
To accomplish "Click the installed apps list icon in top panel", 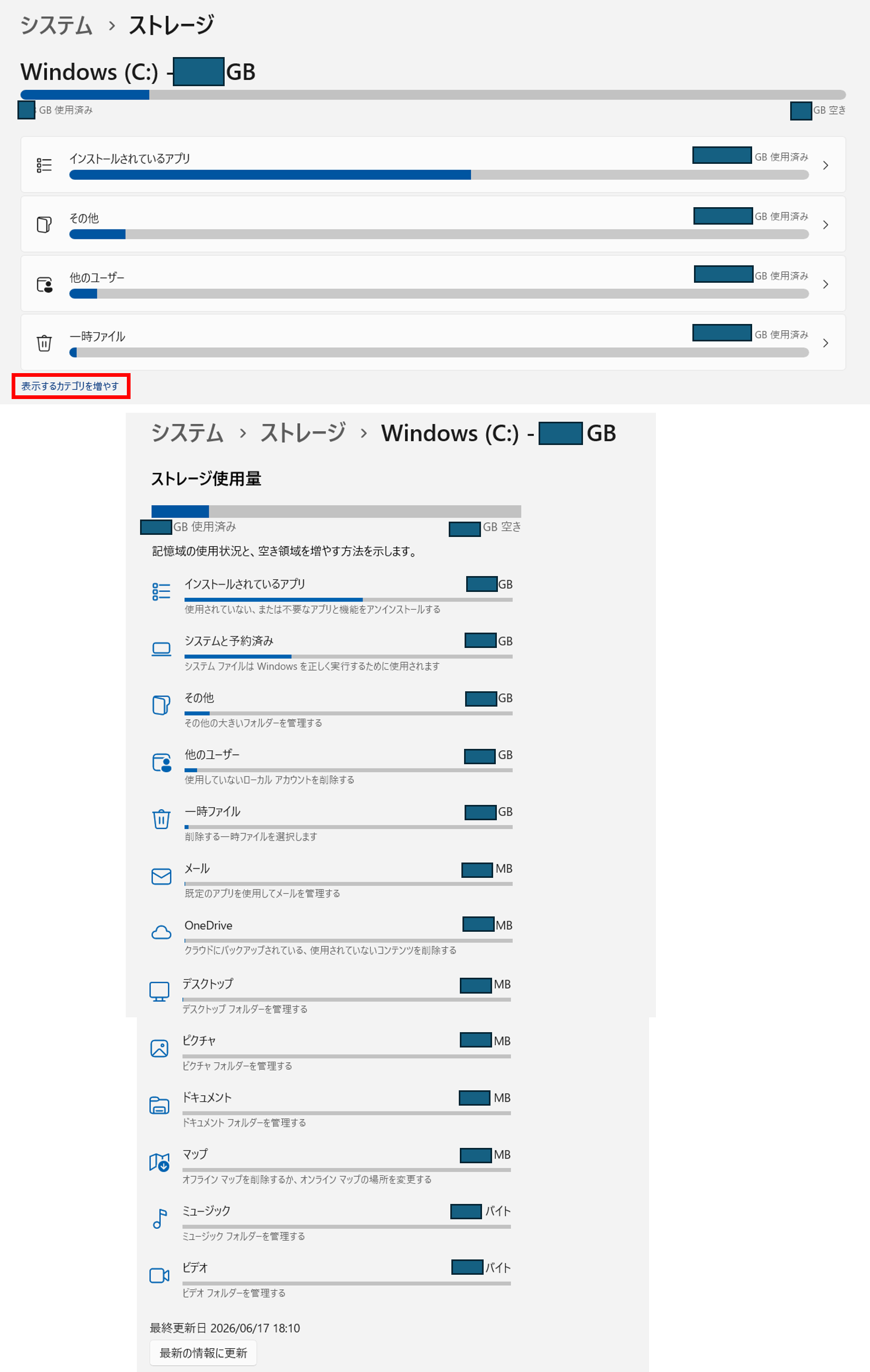I will point(44,165).
